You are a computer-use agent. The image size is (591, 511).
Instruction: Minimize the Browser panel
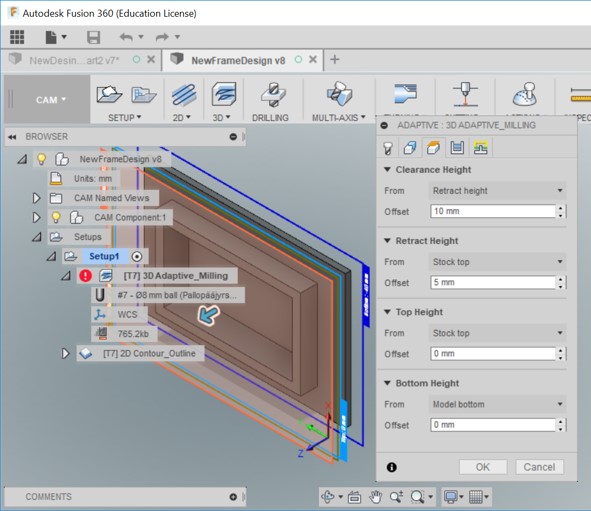click(x=233, y=136)
